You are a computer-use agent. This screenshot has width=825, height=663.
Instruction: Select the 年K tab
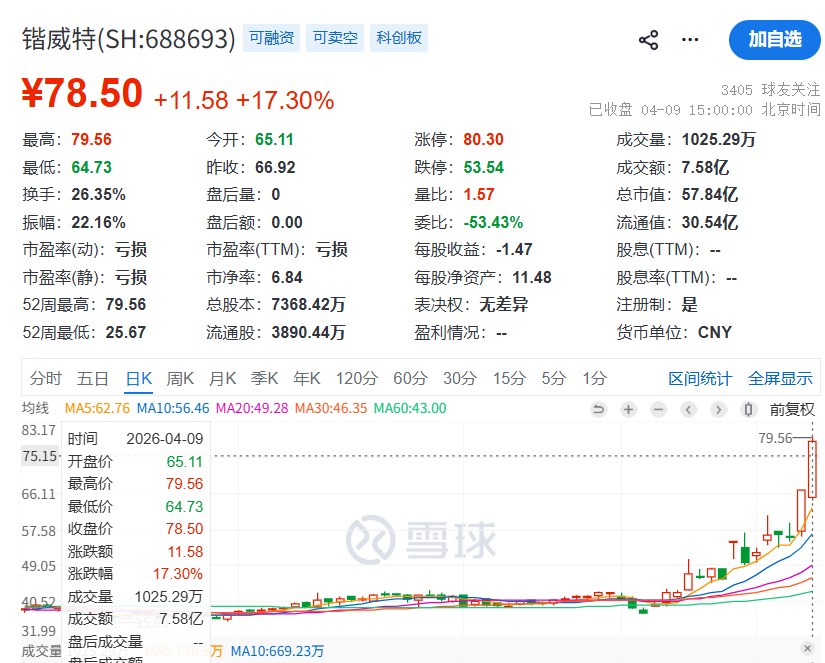click(x=307, y=378)
